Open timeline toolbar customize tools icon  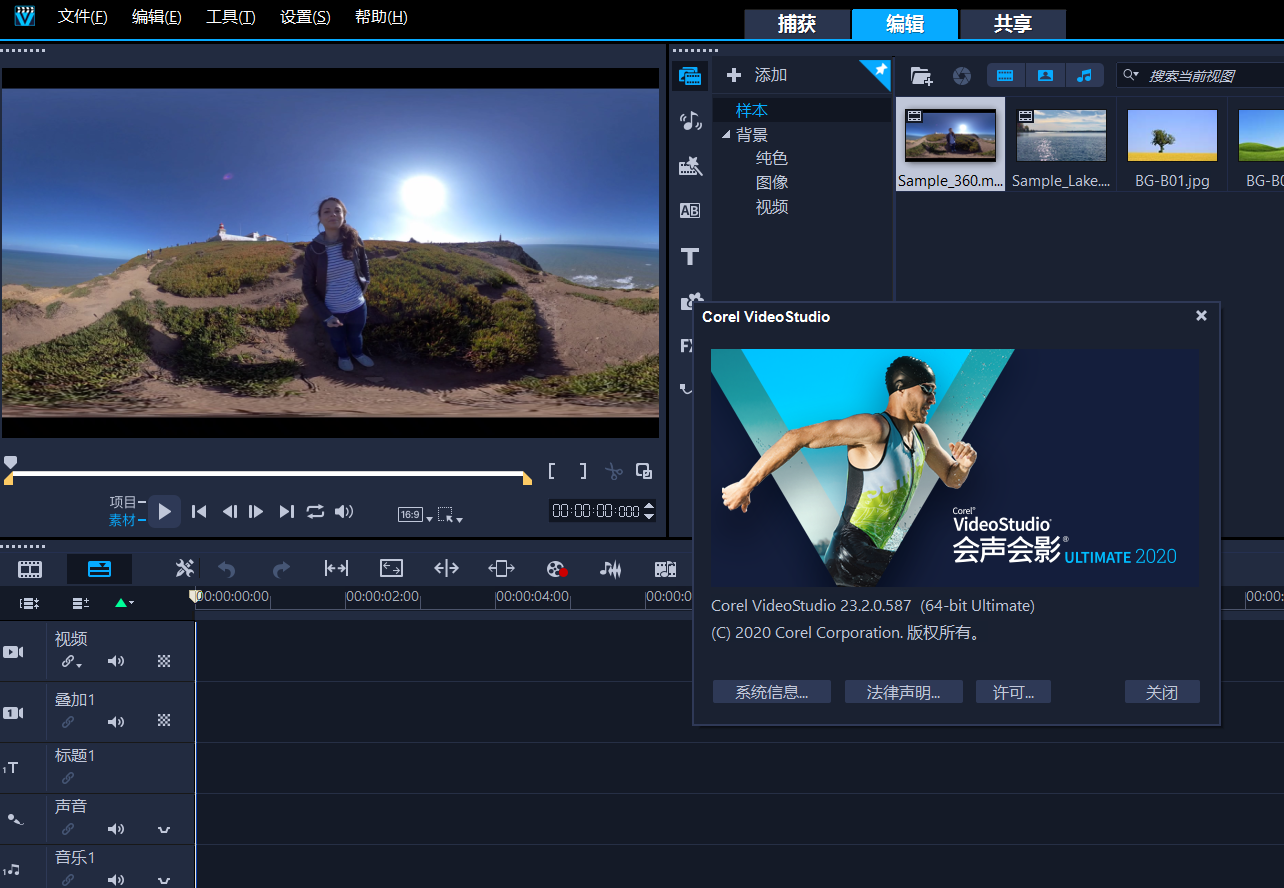[185, 569]
